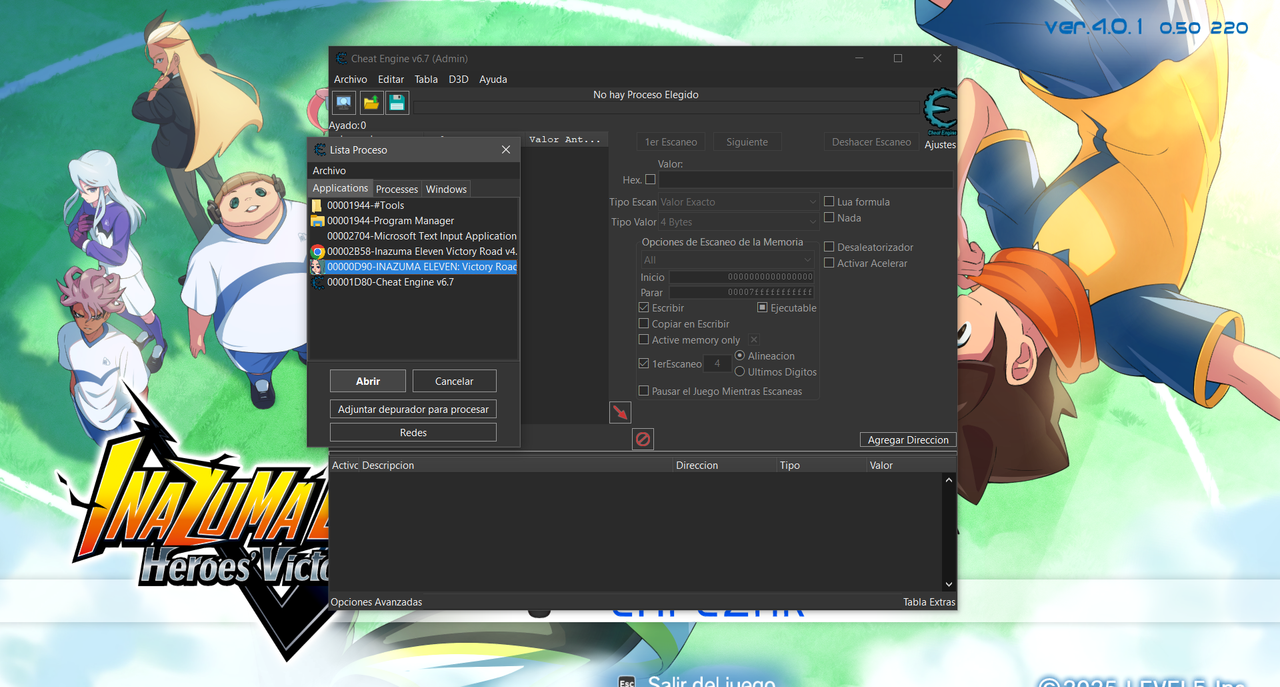This screenshot has width=1280, height=687.
Task: Enable the Lua formula checkbox
Action: 829,202
